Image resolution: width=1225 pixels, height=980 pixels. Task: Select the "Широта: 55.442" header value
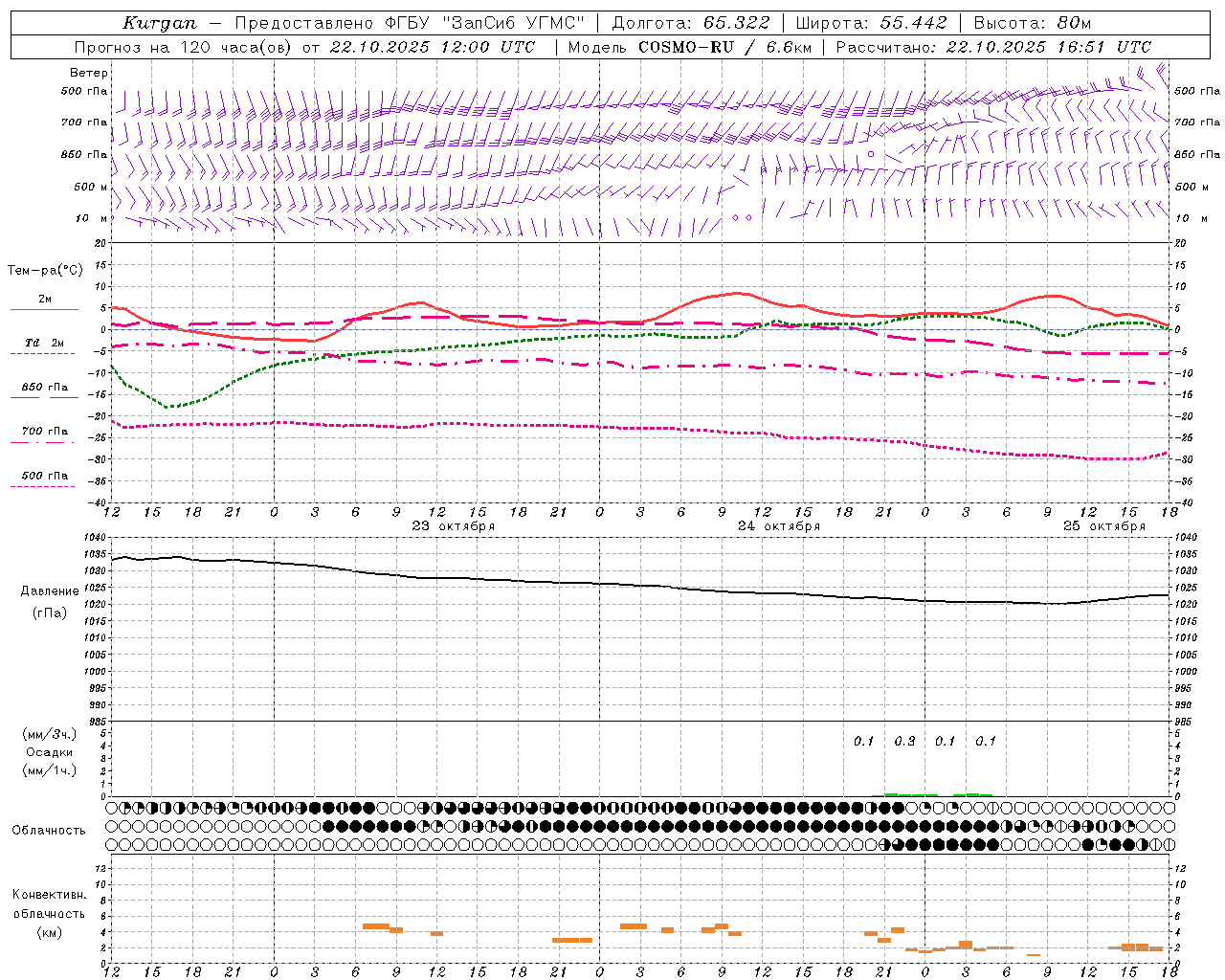pyautogui.click(x=872, y=23)
